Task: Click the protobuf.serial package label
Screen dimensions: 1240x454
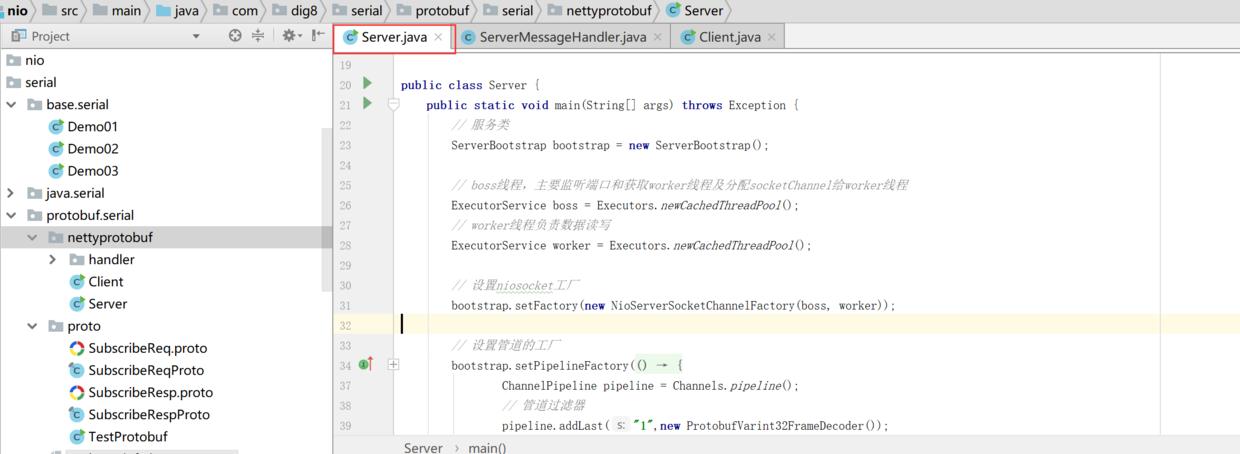Action: (x=90, y=215)
